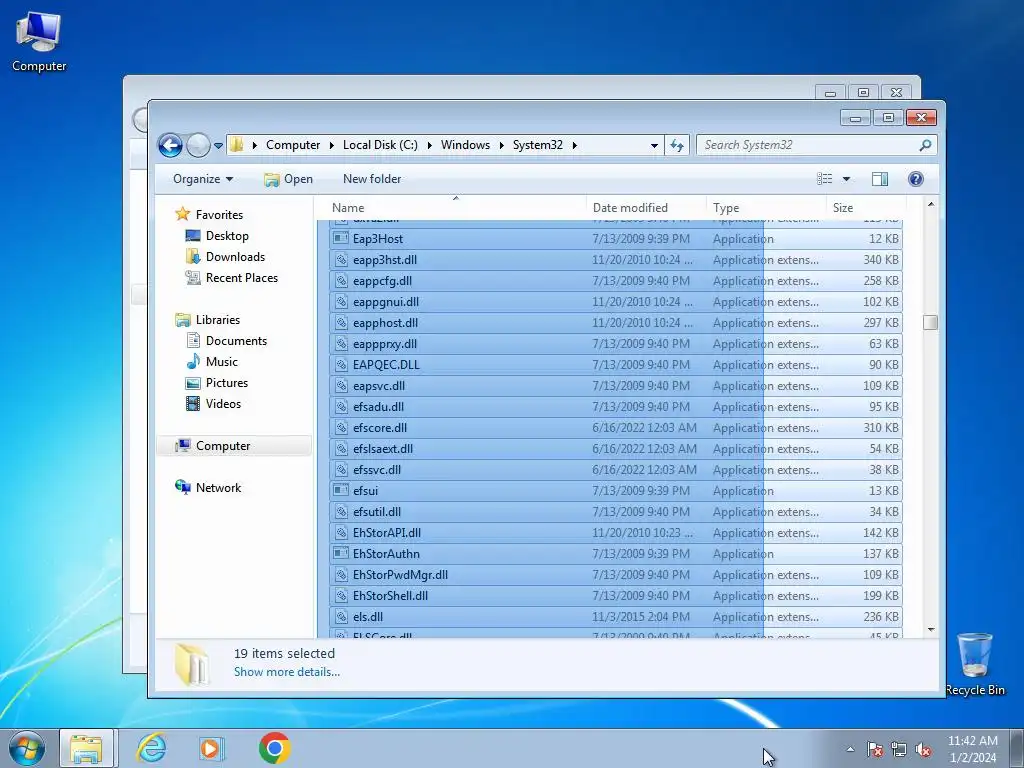The width and height of the screenshot is (1024, 768).
Task: Expand the arrow after Windows breadcrumb
Action: pos(502,145)
